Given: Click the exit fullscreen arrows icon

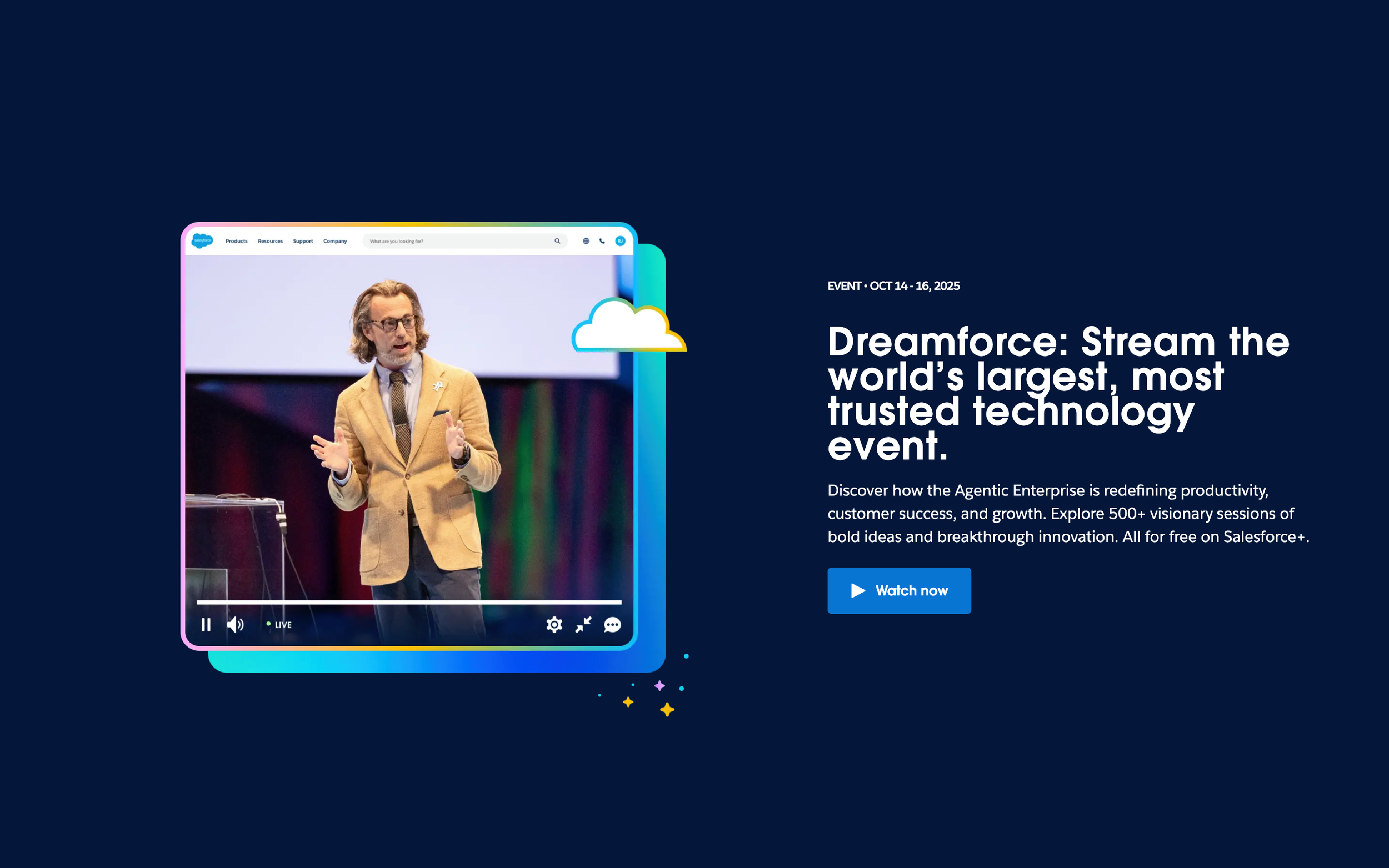Looking at the screenshot, I should click(x=583, y=625).
